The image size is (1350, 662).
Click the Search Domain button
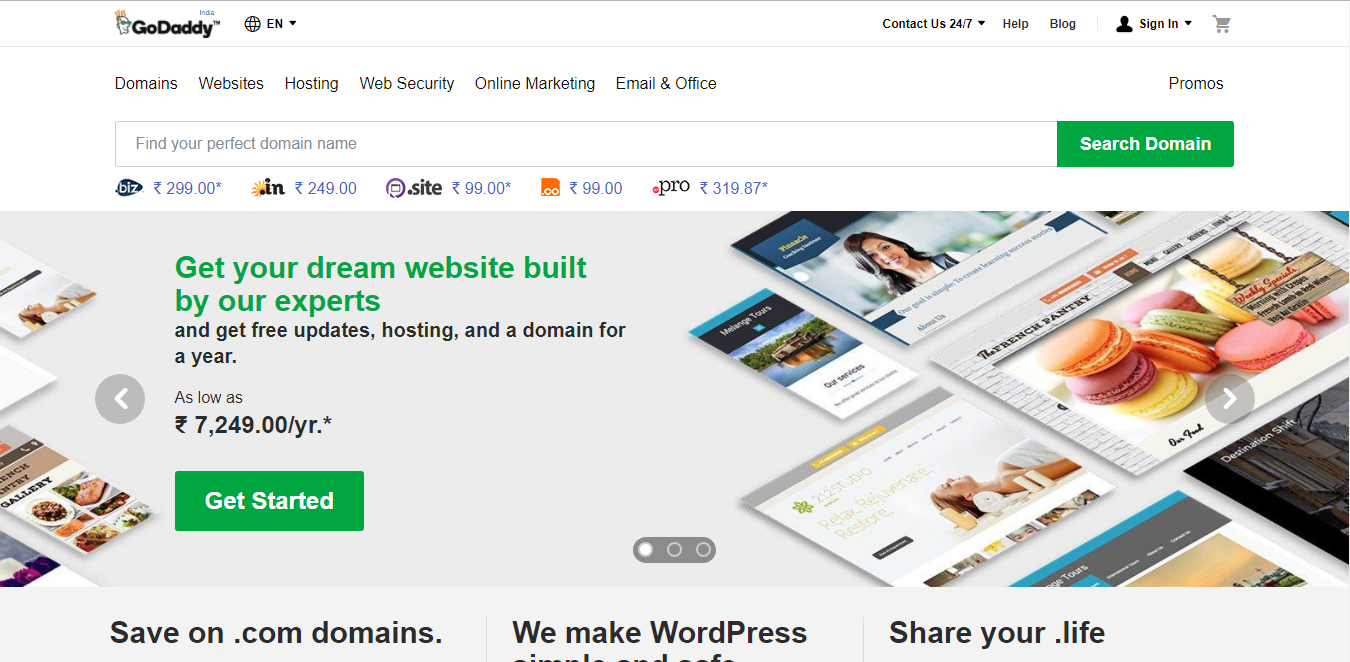[x=1145, y=144]
